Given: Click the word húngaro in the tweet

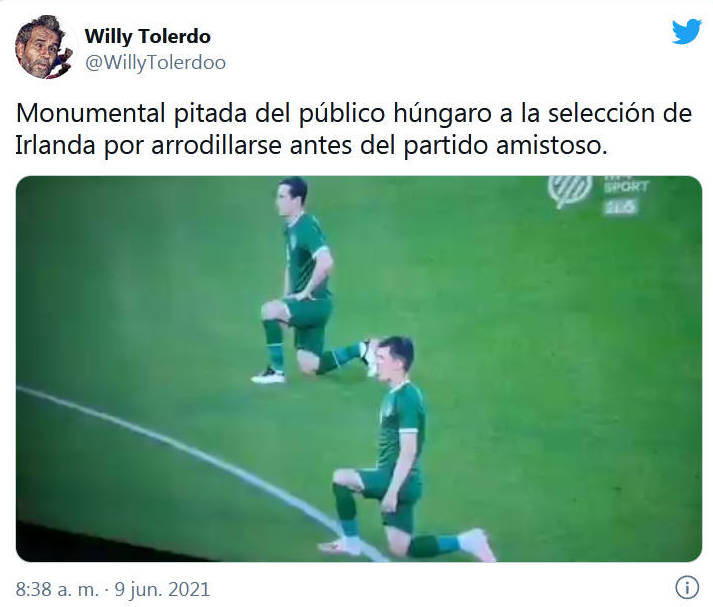Looking at the screenshot, I should (442, 113).
